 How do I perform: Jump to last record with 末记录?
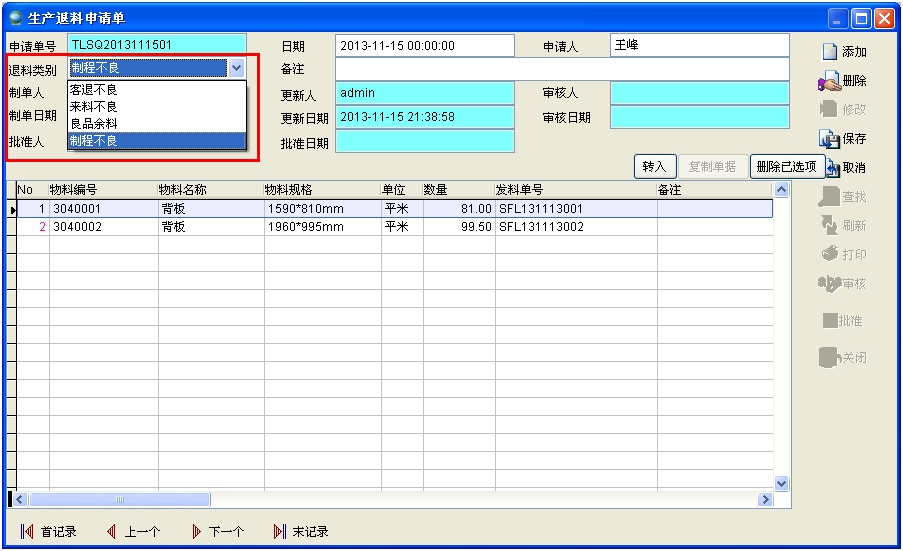click(301, 531)
